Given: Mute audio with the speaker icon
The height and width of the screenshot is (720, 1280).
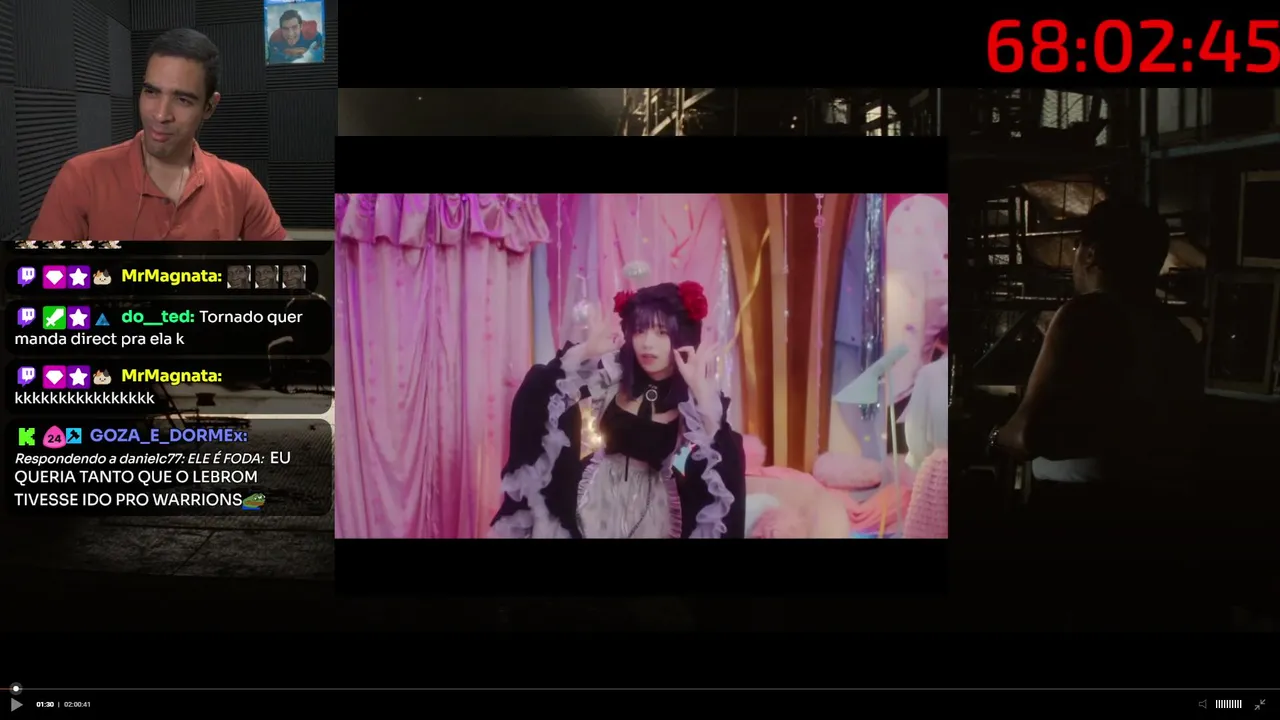Looking at the screenshot, I should coord(1203,704).
